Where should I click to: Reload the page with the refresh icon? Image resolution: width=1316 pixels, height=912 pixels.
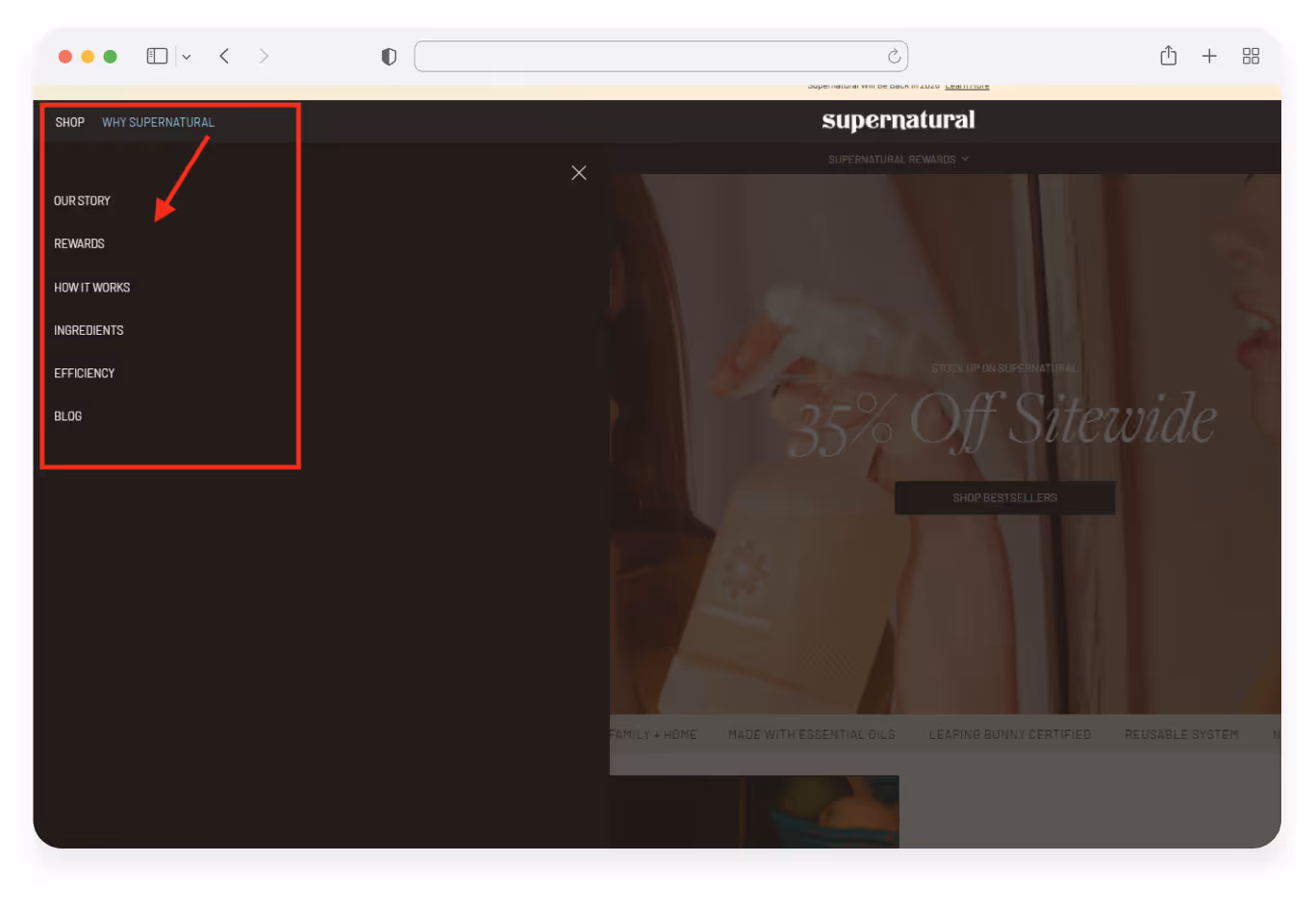[894, 56]
